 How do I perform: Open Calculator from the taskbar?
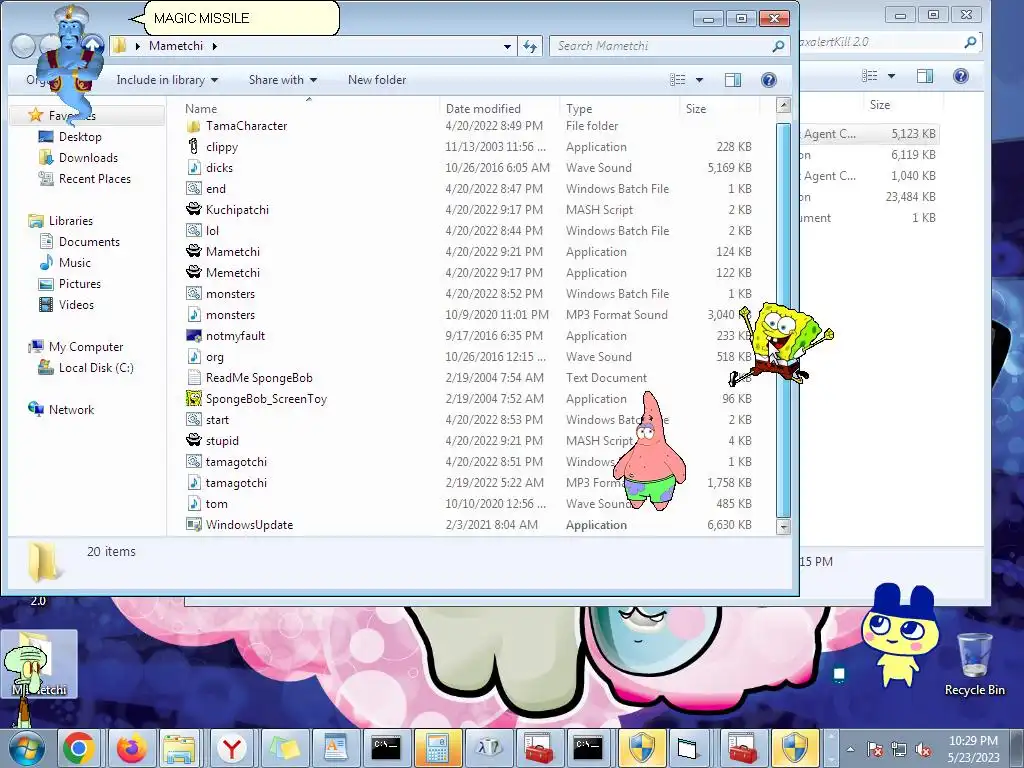coord(437,748)
